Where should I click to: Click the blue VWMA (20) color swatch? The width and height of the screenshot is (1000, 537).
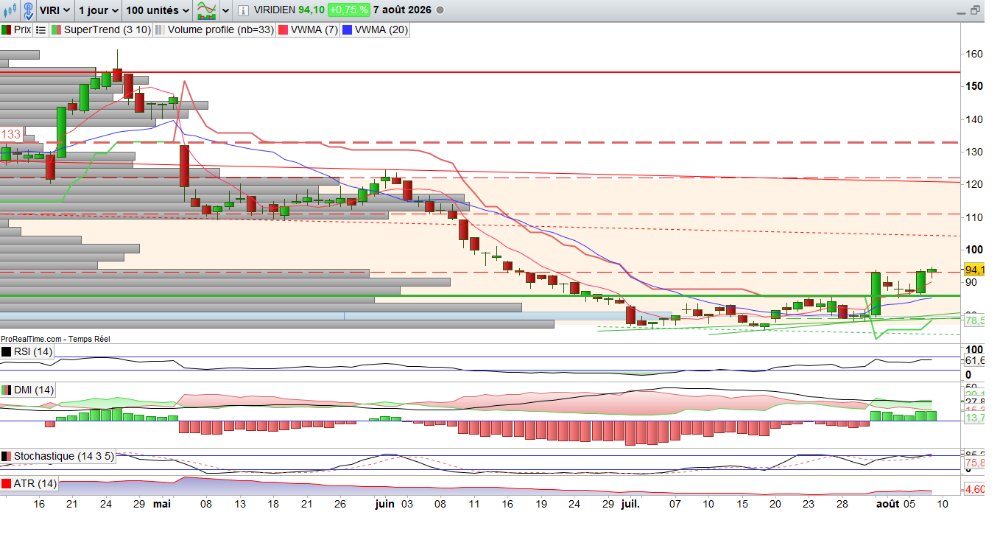[x=347, y=30]
